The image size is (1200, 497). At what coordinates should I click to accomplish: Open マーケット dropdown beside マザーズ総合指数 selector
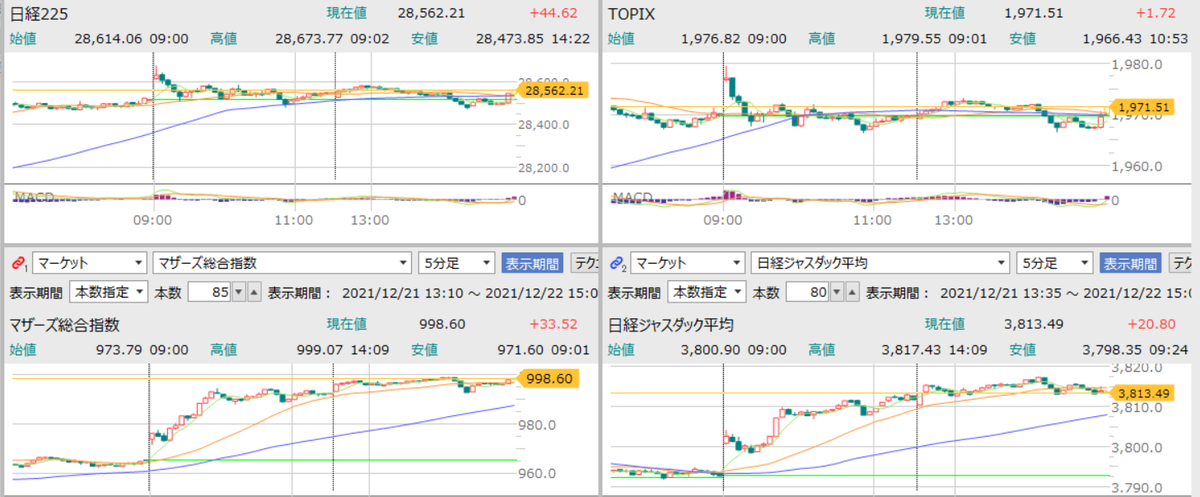89,263
